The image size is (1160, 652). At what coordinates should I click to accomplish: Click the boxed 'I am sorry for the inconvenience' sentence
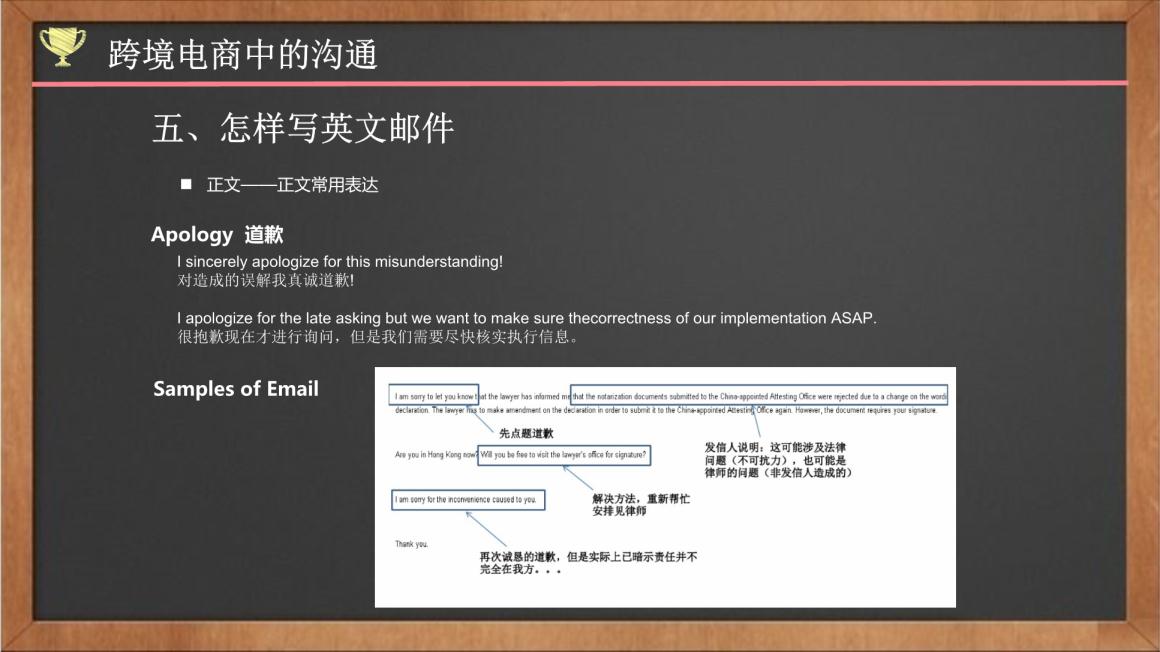tap(466, 499)
